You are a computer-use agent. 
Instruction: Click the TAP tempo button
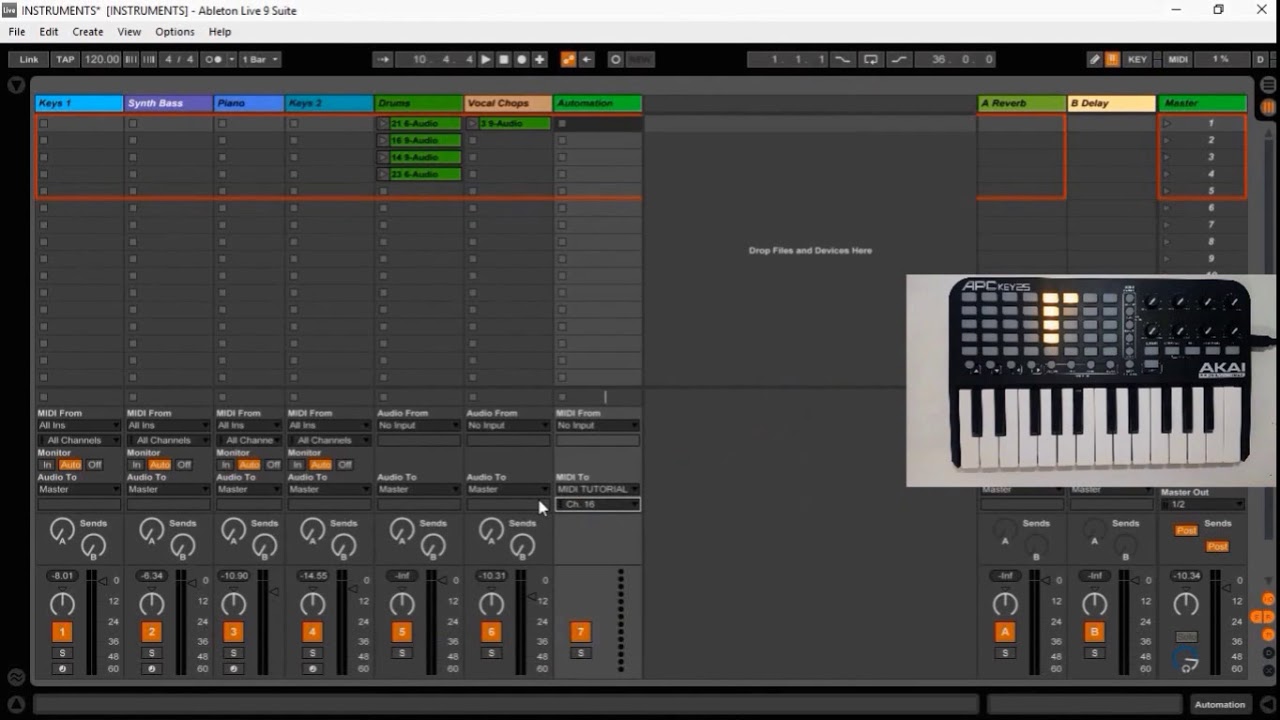tap(65, 59)
